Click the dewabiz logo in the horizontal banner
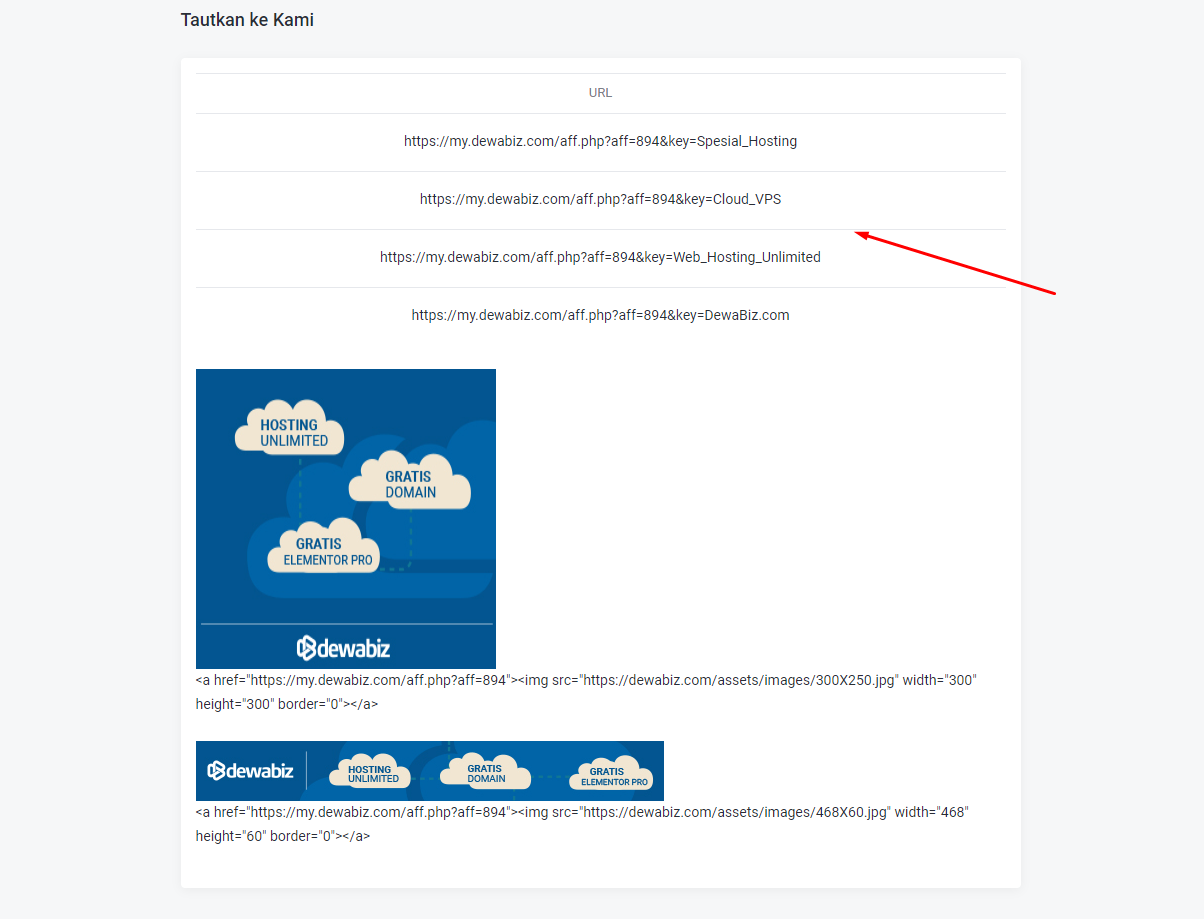The width and height of the screenshot is (1204, 919). [x=250, y=770]
